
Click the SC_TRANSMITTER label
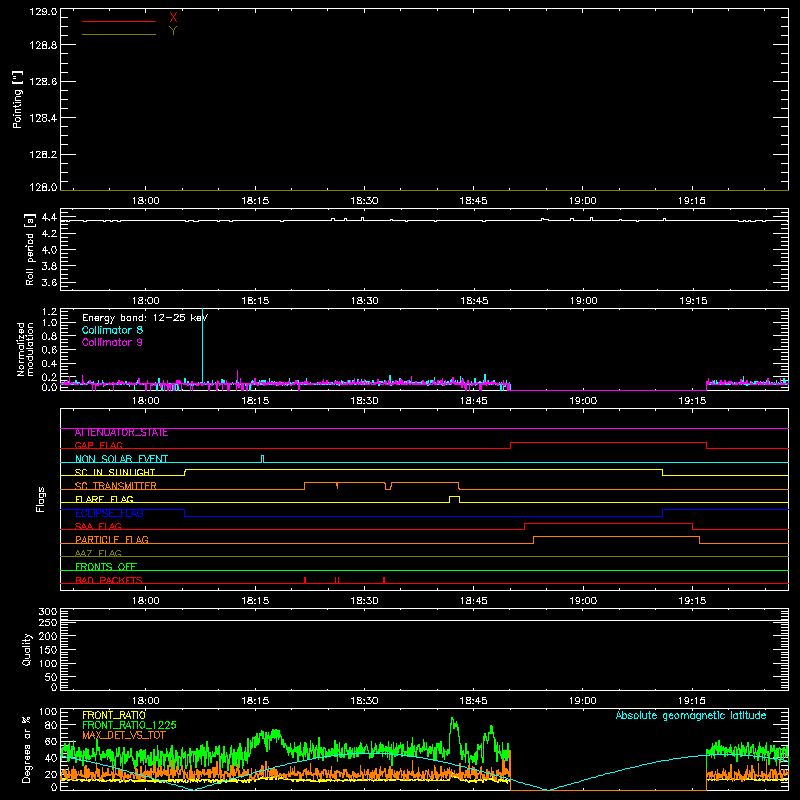point(115,486)
